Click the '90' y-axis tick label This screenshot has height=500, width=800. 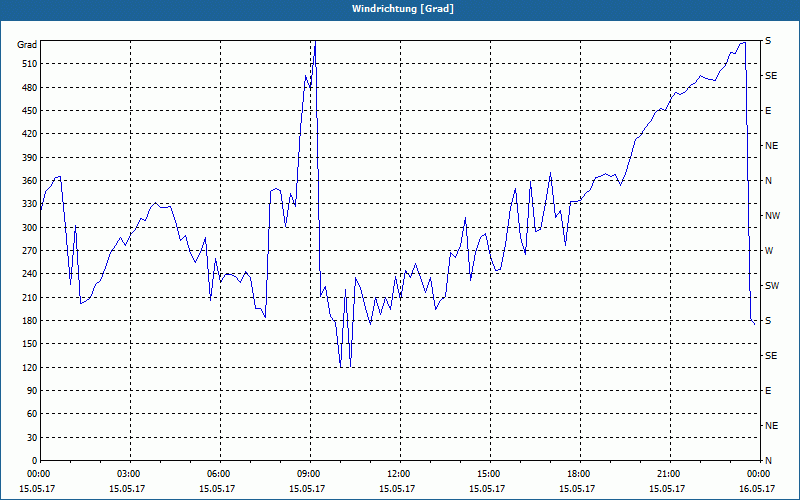tap(32, 391)
